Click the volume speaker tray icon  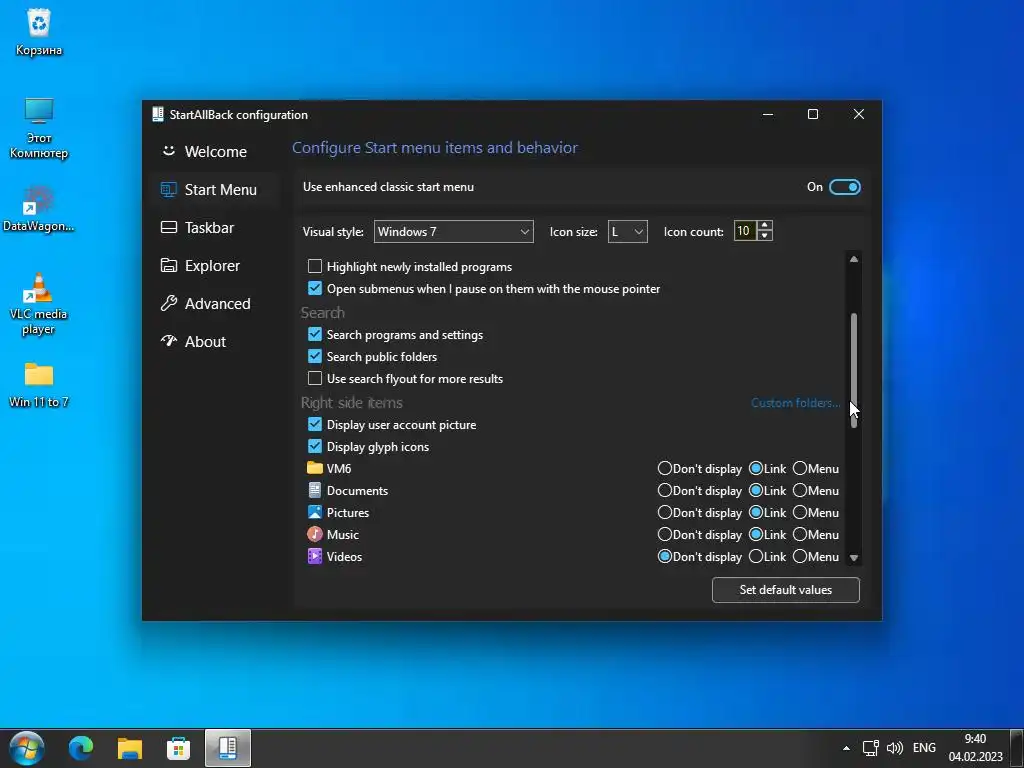(x=895, y=748)
